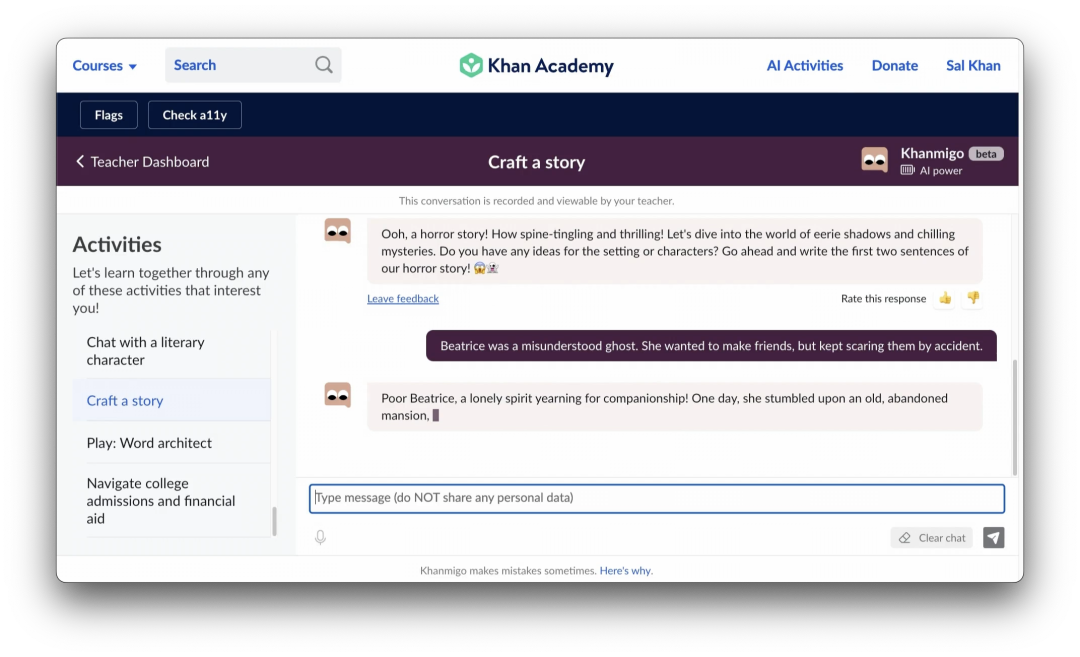Click the Beatrice misunderstood ghost message bubble
Image resolution: width=1080 pixels, height=657 pixels.
[712, 346]
